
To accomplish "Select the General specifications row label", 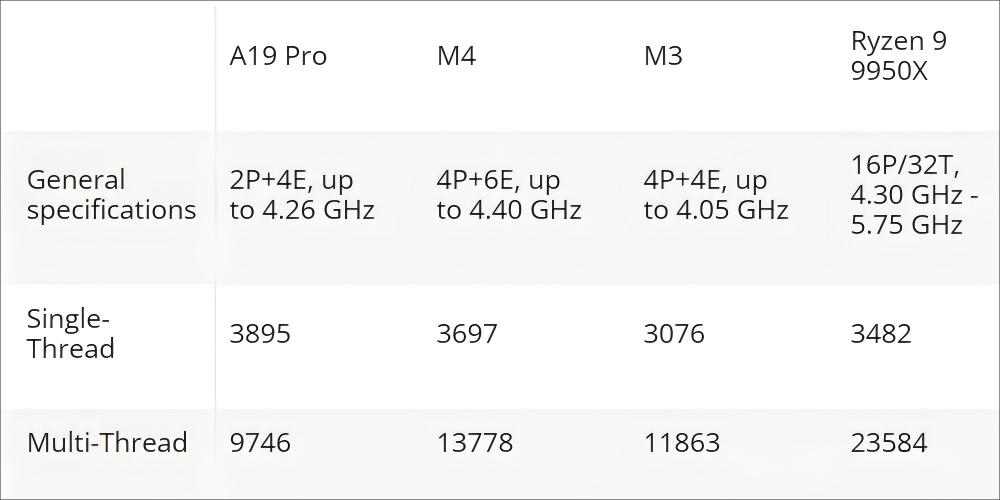I will click(x=112, y=195).
